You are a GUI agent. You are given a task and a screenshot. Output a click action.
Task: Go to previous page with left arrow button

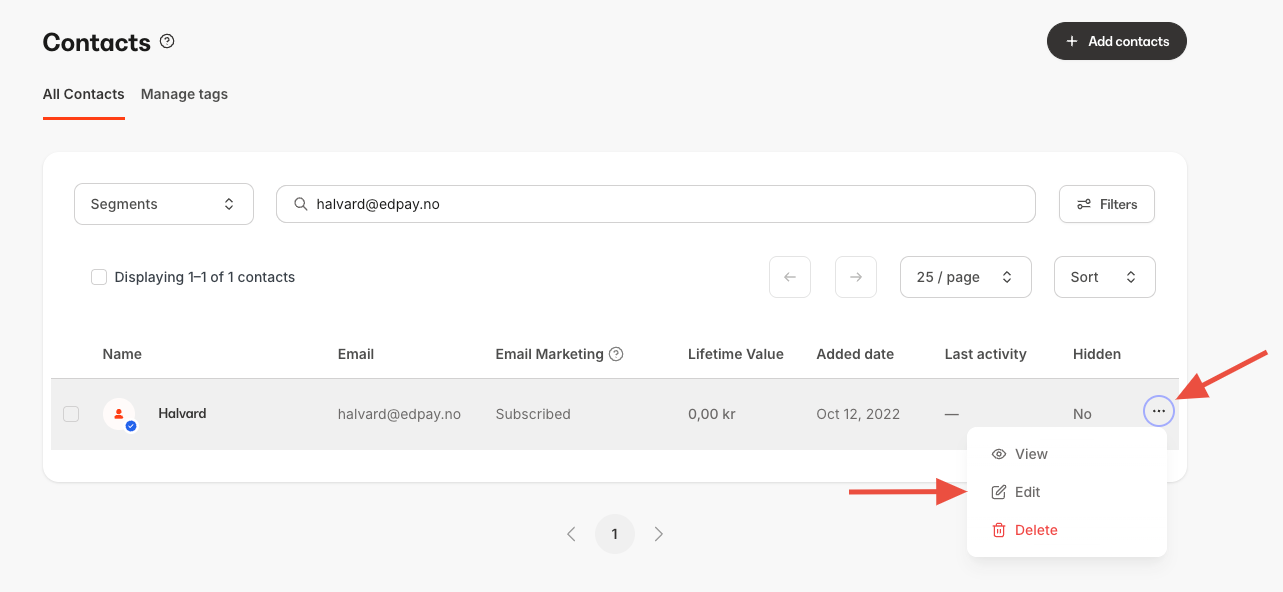(790, 277)
